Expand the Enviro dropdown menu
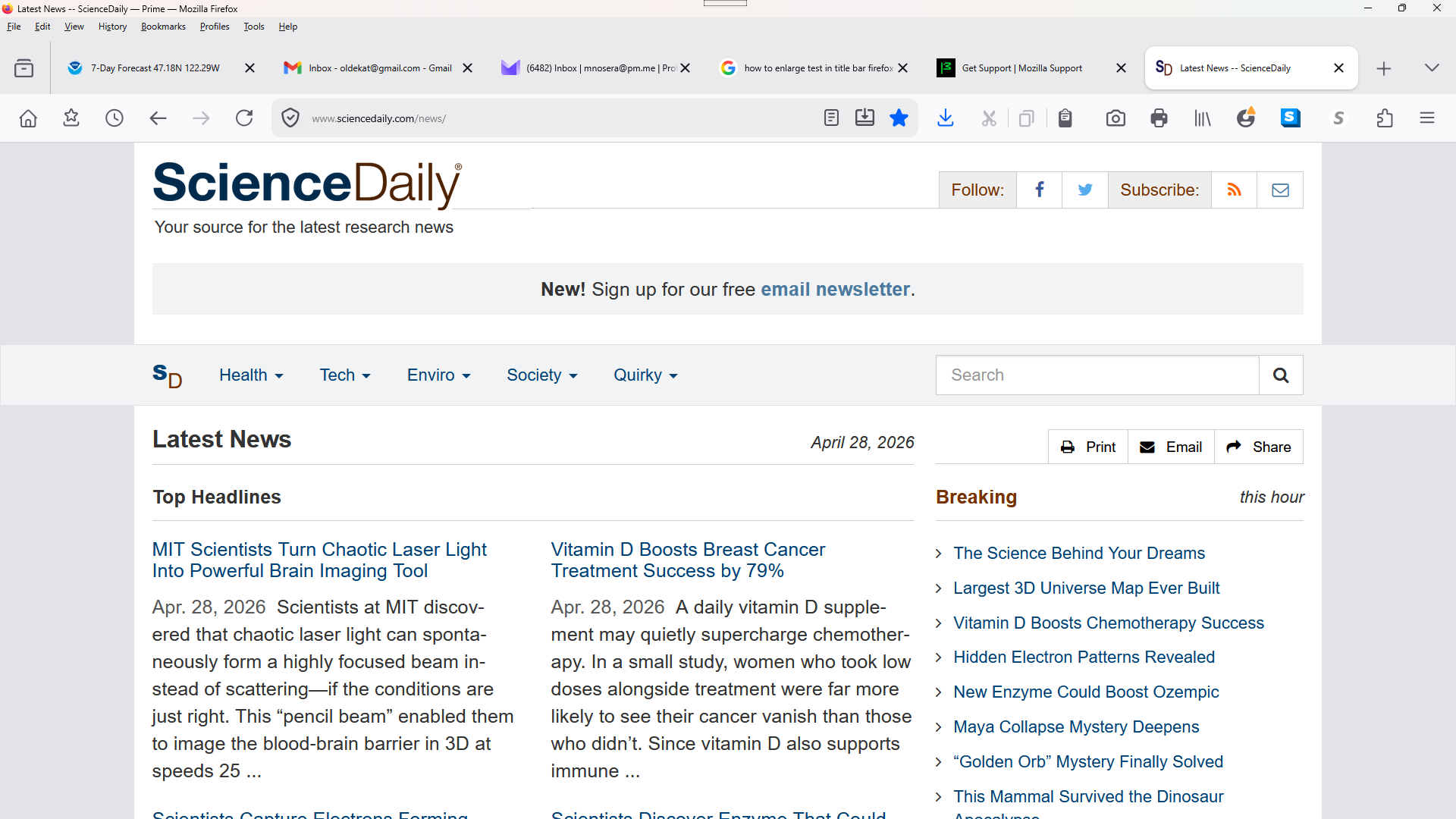The height and width of the screenshot is (819, 1456). 438,375
